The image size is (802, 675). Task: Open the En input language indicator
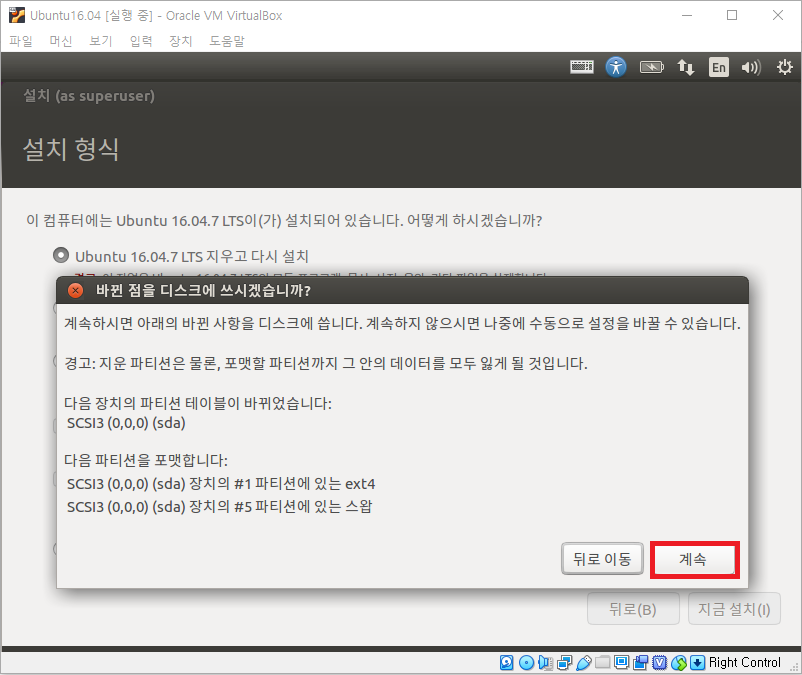[719, 67]
